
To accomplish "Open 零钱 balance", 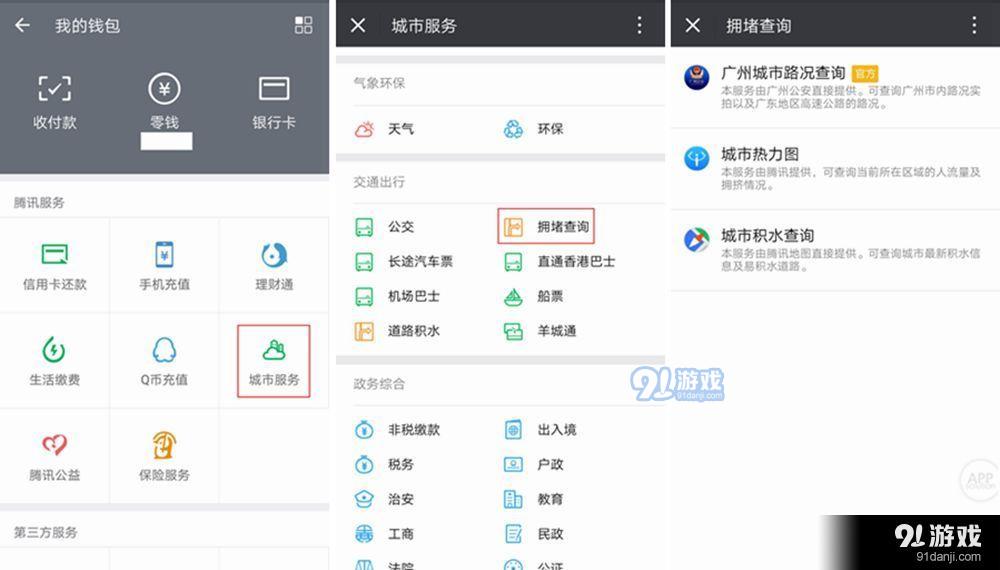I will click(x=165, y=102).
